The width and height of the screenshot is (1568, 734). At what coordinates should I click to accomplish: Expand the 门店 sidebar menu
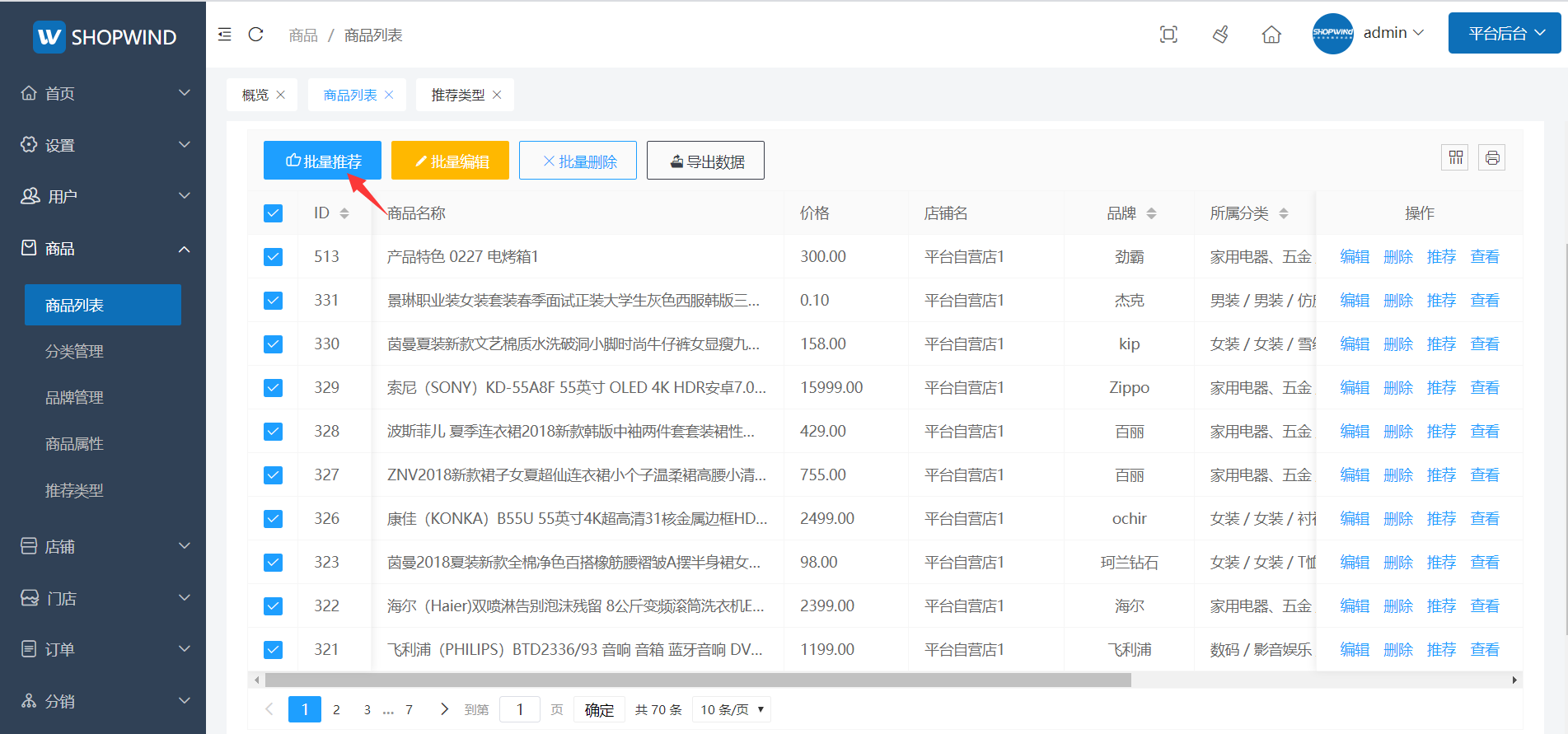[103, 598]
